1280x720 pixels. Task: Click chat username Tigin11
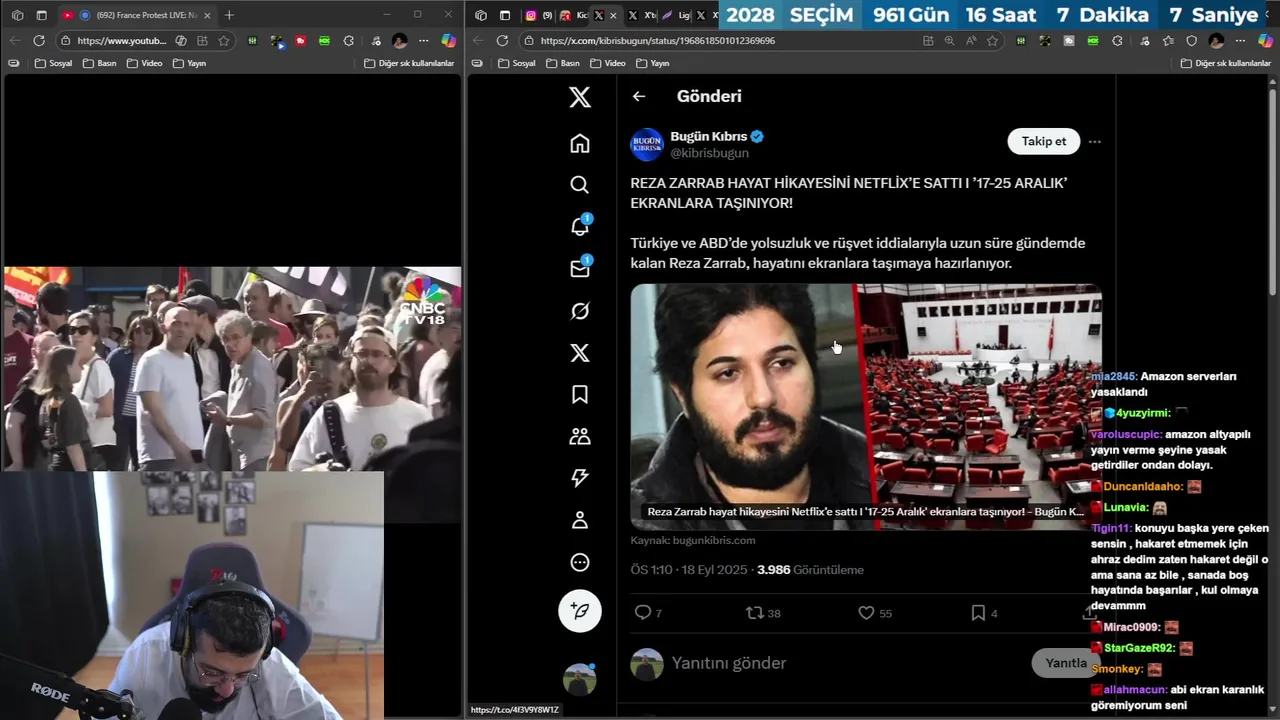1111,528
